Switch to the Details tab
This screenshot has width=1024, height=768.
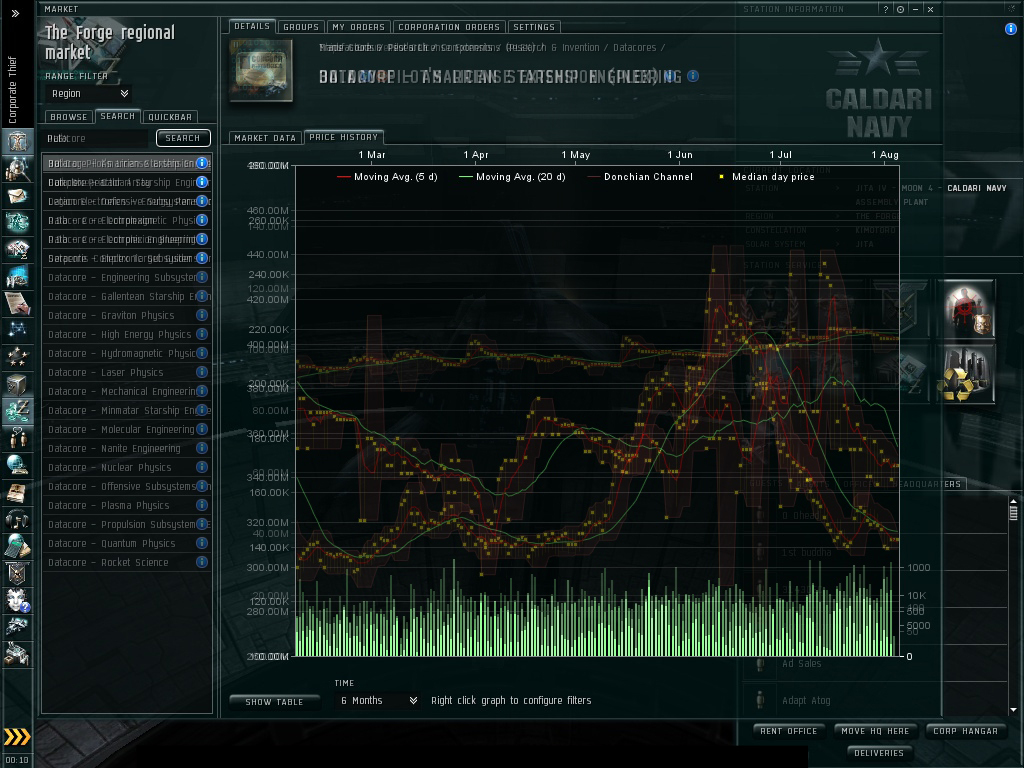click(252, 26)
